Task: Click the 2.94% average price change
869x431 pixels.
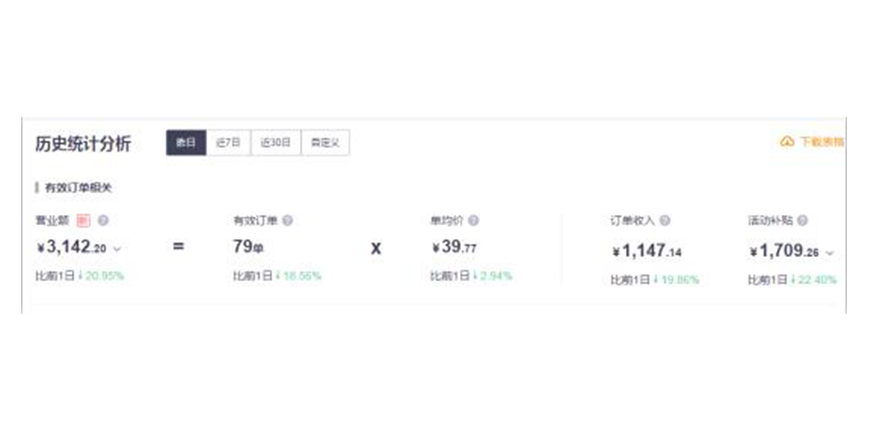Action: [496, 275]
